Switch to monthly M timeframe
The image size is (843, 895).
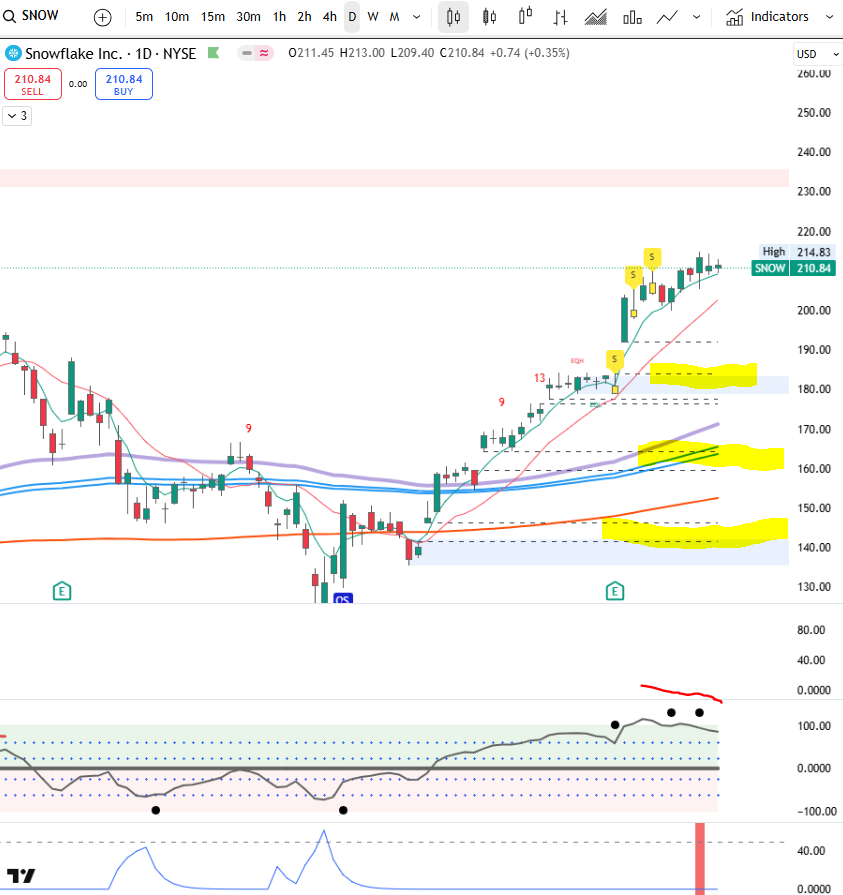pos(394,17)
